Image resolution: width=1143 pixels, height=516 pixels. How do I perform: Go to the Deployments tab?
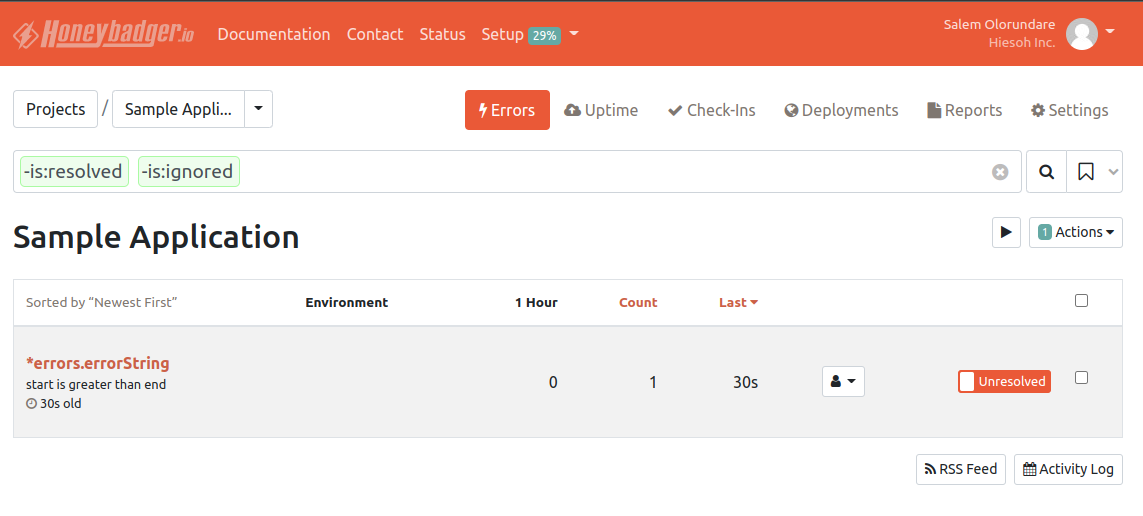tap(841, 110)
